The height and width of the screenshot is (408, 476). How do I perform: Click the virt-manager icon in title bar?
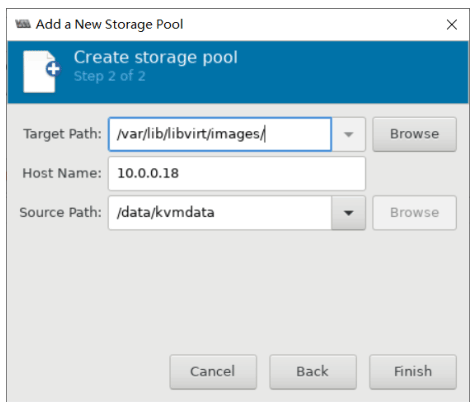[23, 24]
